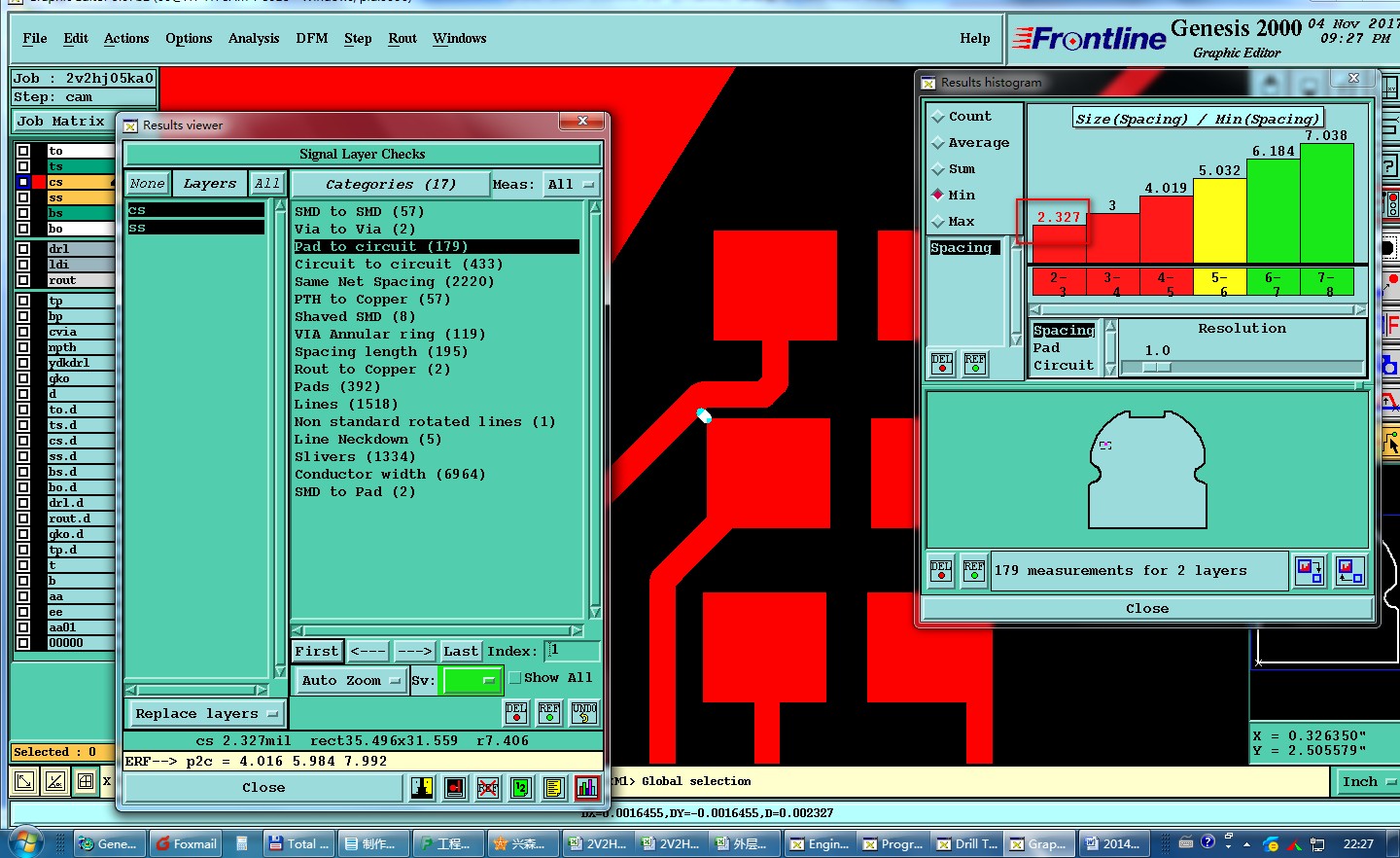1400x858 pixels.
Task: Close the Results histogram via Close button
Action: [1147, 608]
